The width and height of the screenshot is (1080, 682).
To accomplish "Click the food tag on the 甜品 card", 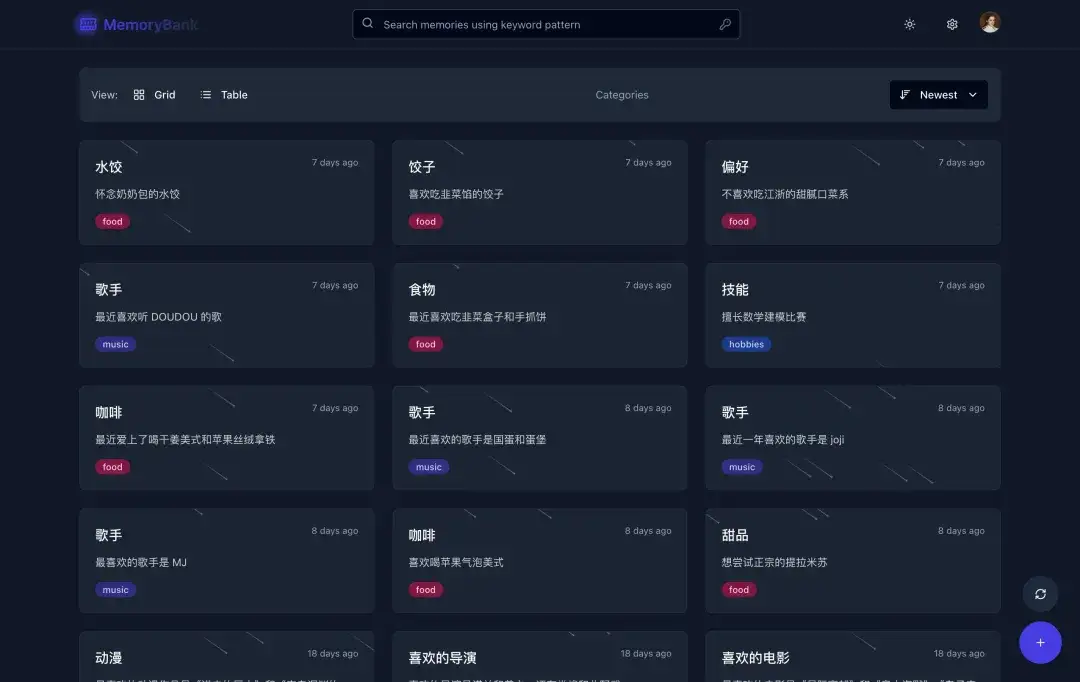I will point(738,590).
